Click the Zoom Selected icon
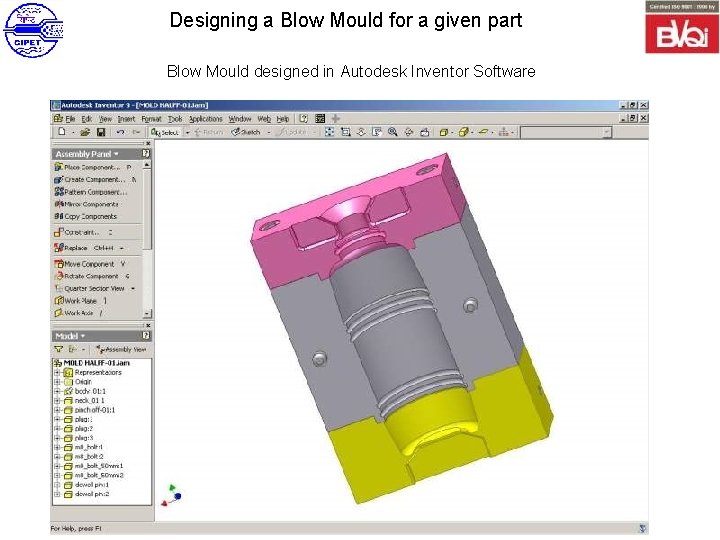The width and height of the screenshot is (720, 540). coord(377,132)
